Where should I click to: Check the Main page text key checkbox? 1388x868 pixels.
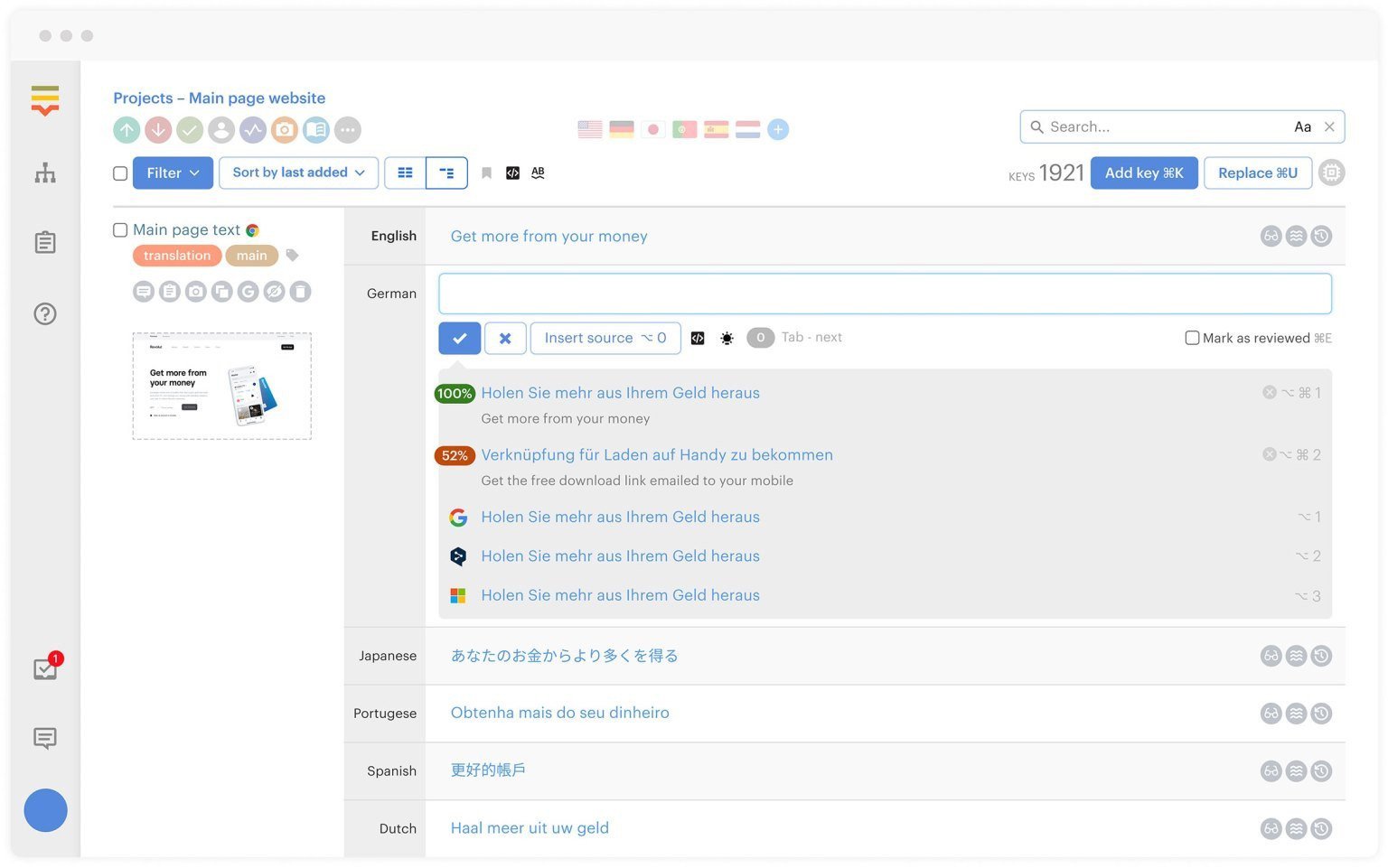point(120,230)
